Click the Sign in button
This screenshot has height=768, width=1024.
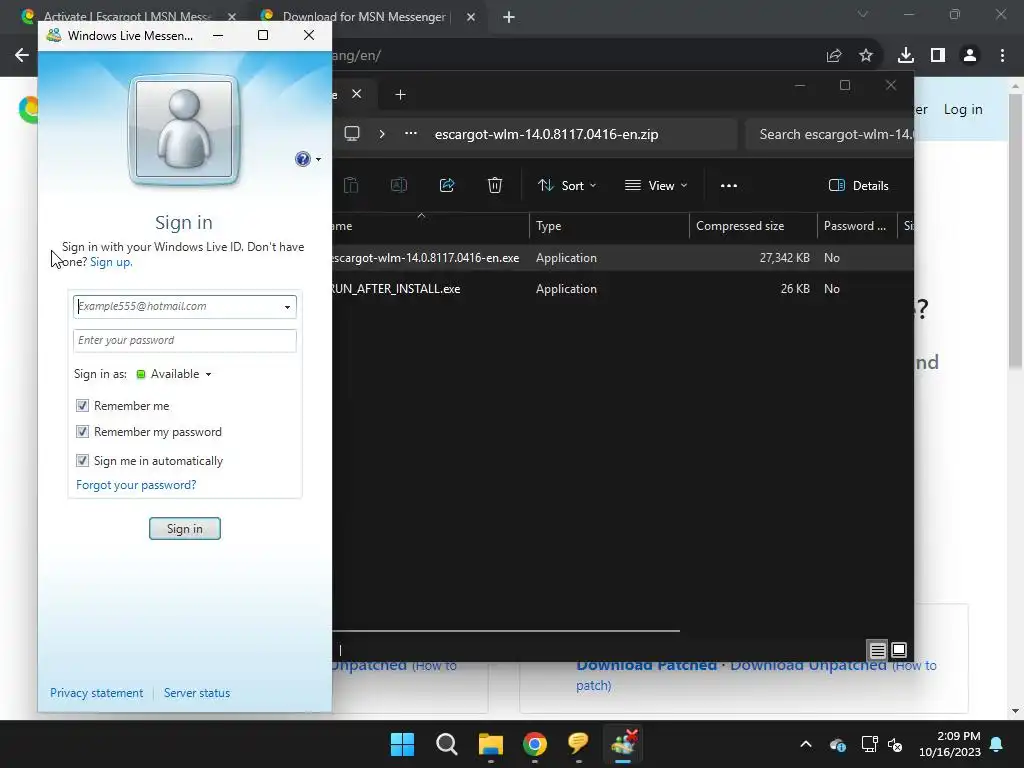coord(185,528)
